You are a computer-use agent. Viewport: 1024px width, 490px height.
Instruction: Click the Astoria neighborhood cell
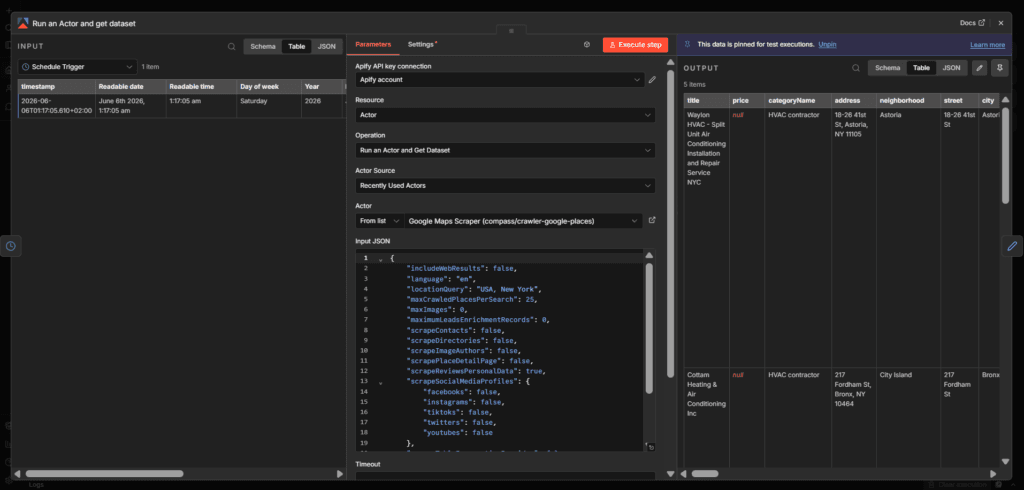point(908,238)
